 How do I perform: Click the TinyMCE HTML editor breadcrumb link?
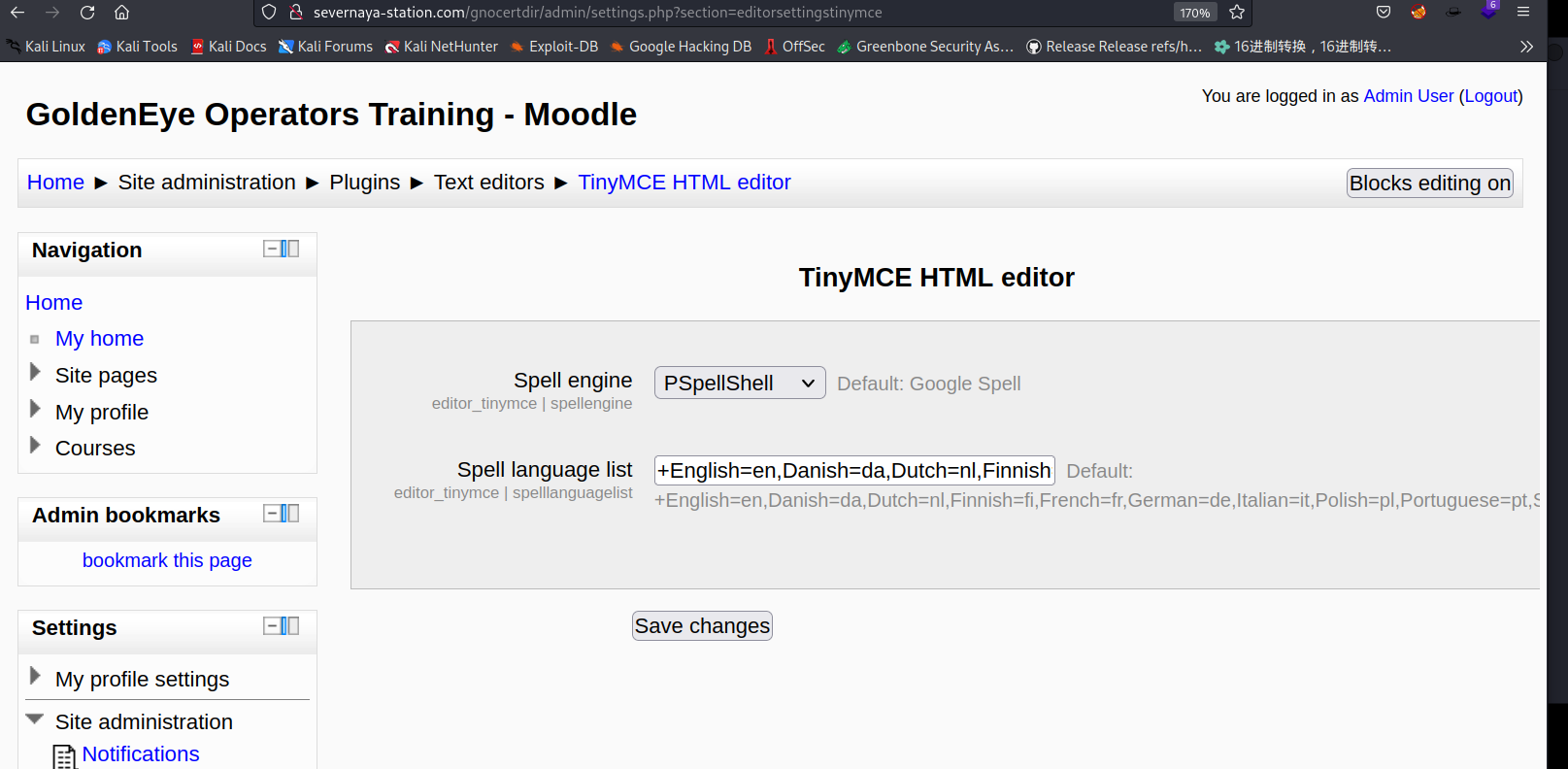coord(684,183)
